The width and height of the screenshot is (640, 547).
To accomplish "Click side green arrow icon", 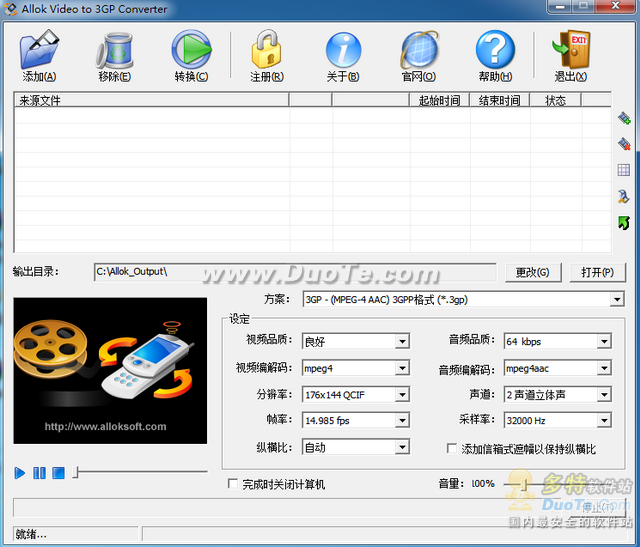I will coord(624,223).
